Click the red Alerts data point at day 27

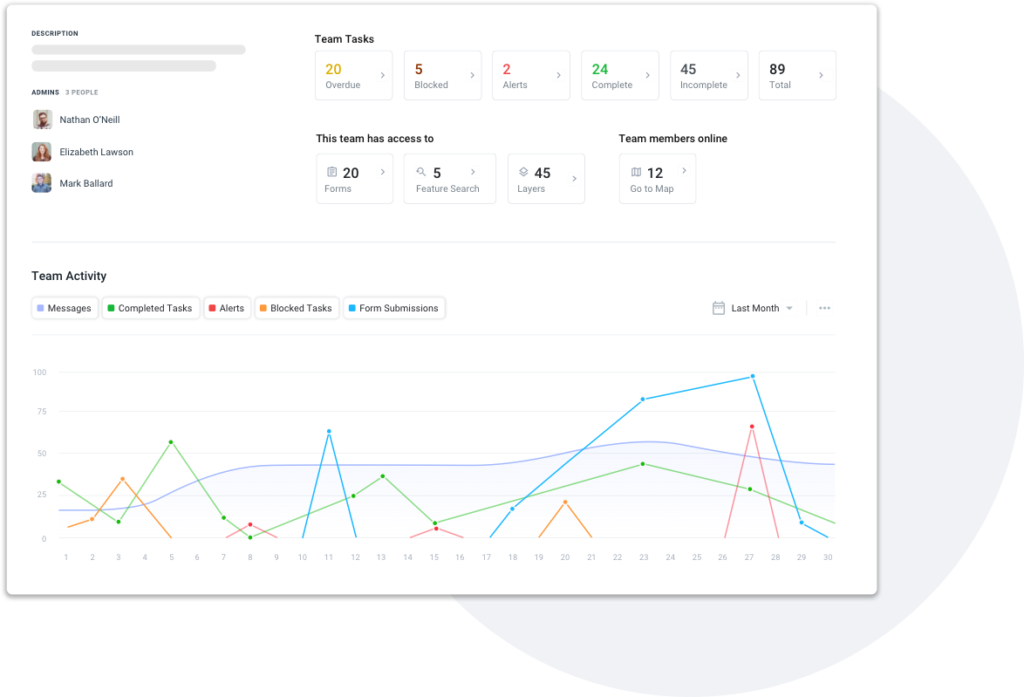752,427
